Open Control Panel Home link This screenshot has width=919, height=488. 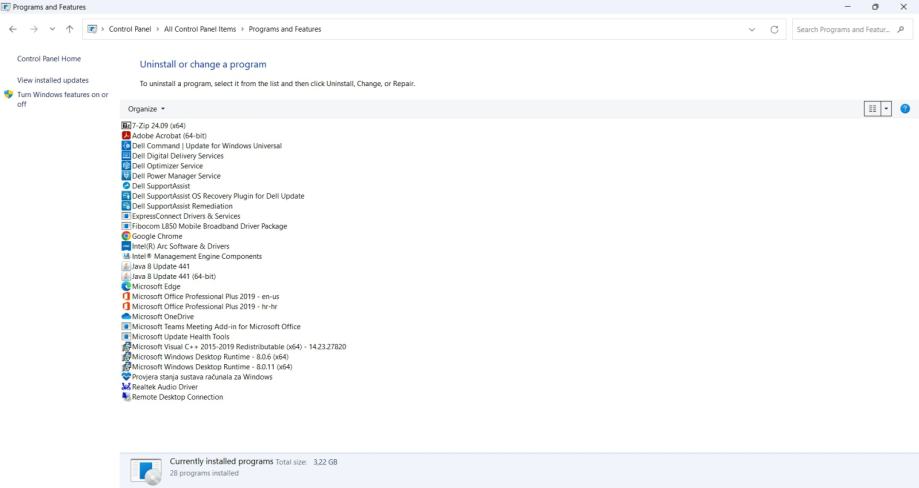(x=49, y=59)
